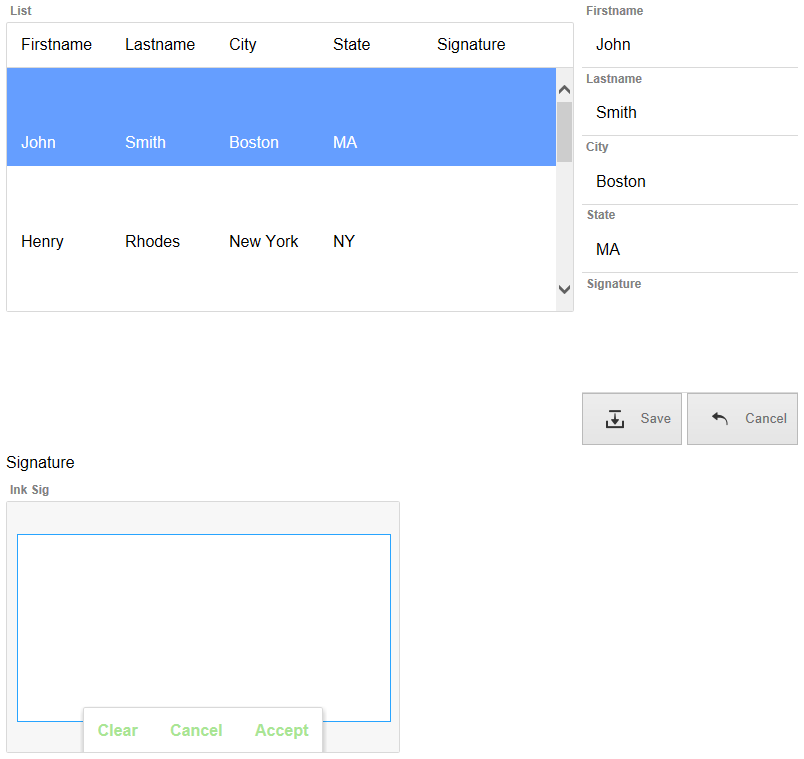Accept the drawn signature
The width and height of the screenshot is (804, 759).
[x=282, y=730]
